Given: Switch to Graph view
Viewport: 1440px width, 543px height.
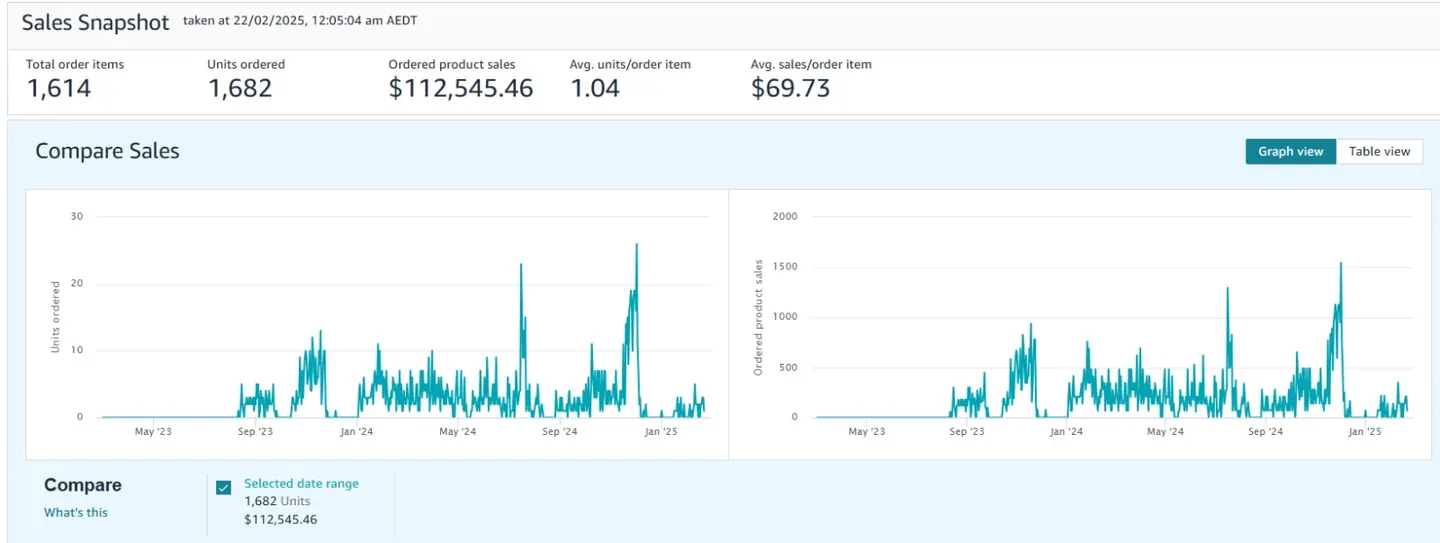Looking at the screenshot, I should (1290, 151).
